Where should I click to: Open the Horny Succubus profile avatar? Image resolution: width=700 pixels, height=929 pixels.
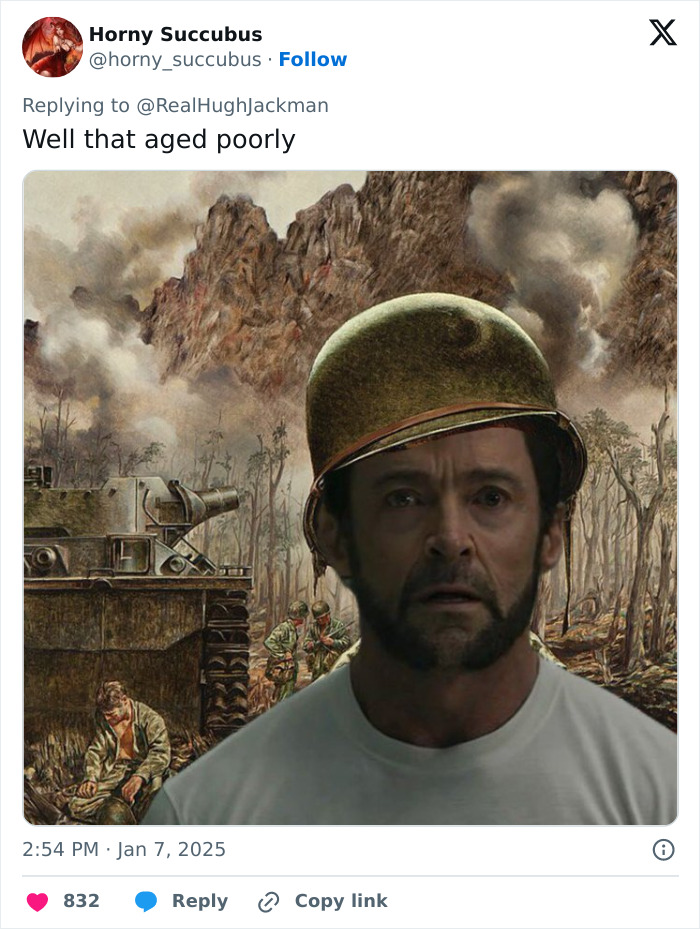(52, 47)
